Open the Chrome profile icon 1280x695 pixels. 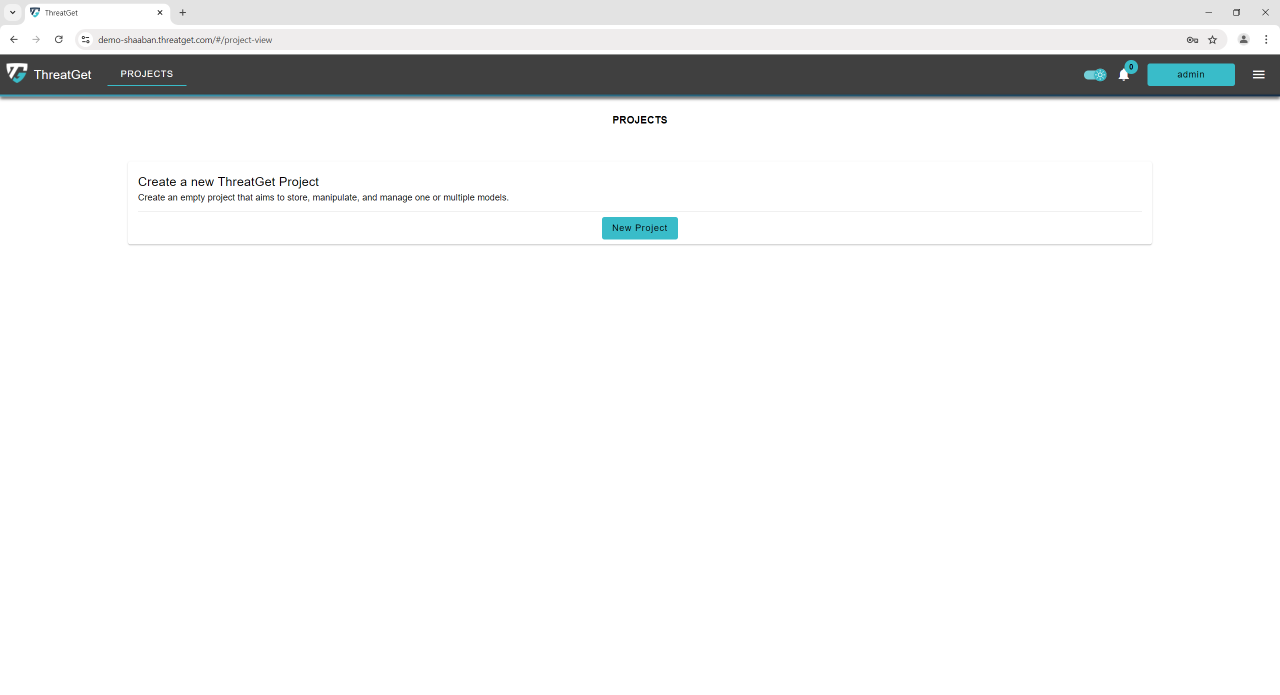[1243, 40]
